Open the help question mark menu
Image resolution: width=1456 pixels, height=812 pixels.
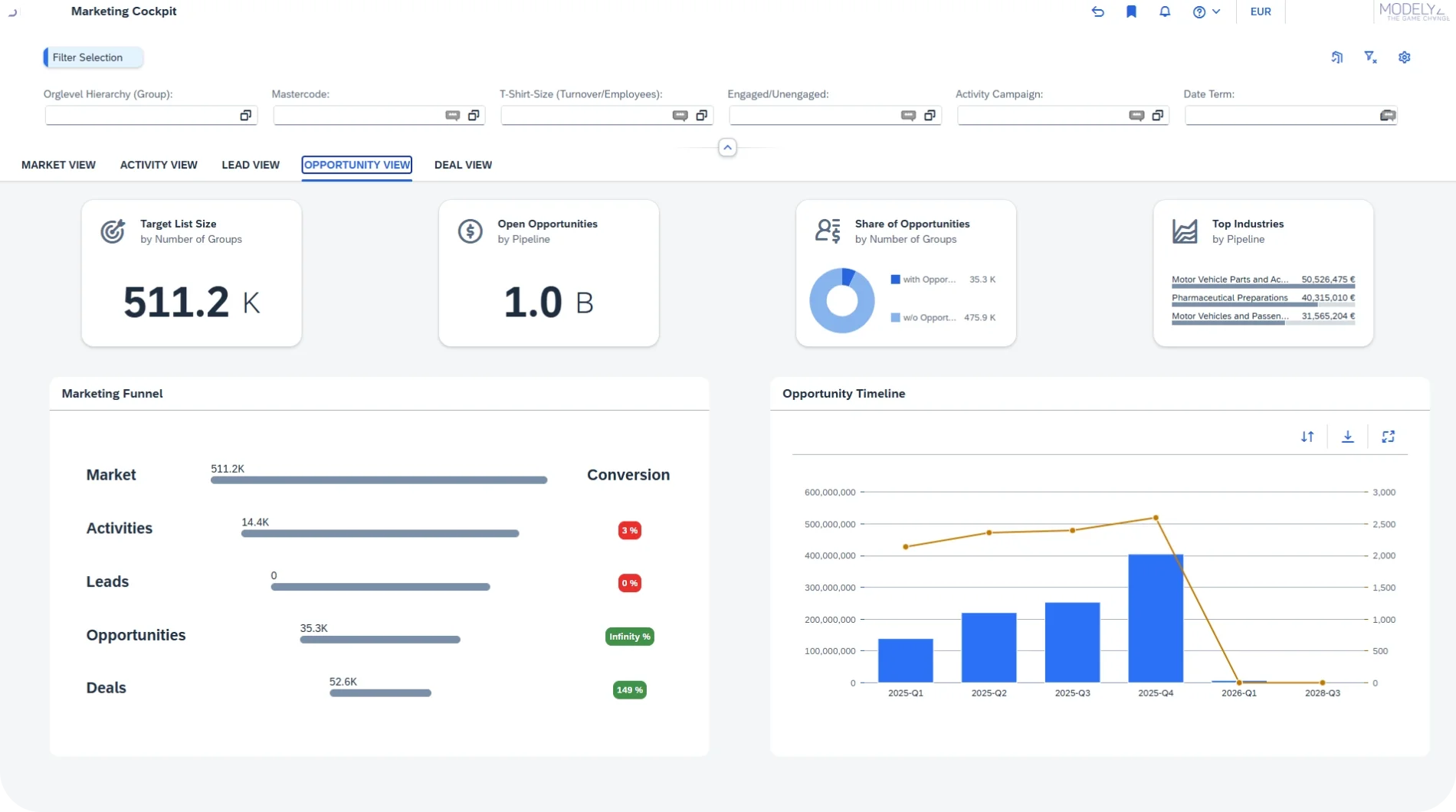click(1206, 11)
